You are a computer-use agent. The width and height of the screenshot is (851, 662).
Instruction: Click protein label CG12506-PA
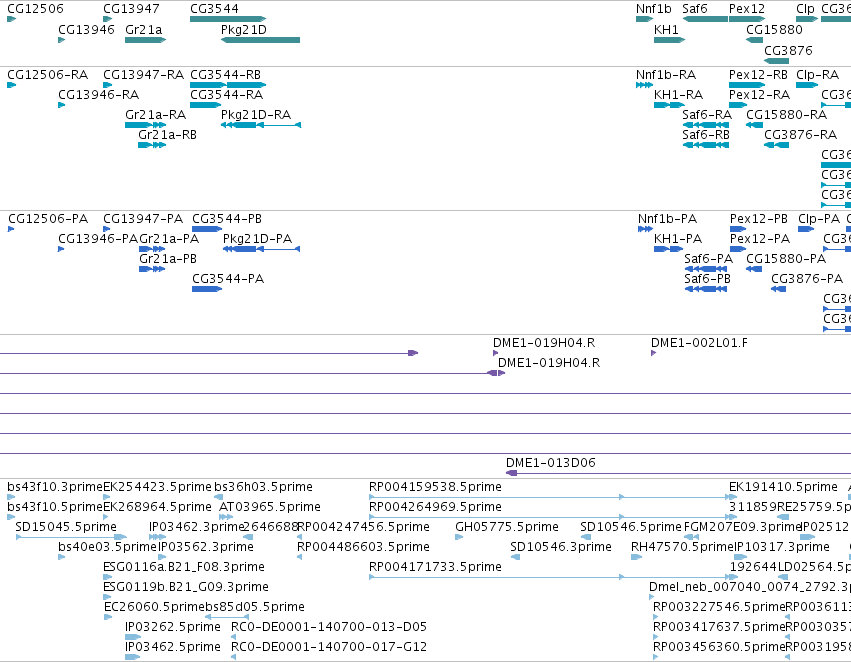tap(48, 219)
